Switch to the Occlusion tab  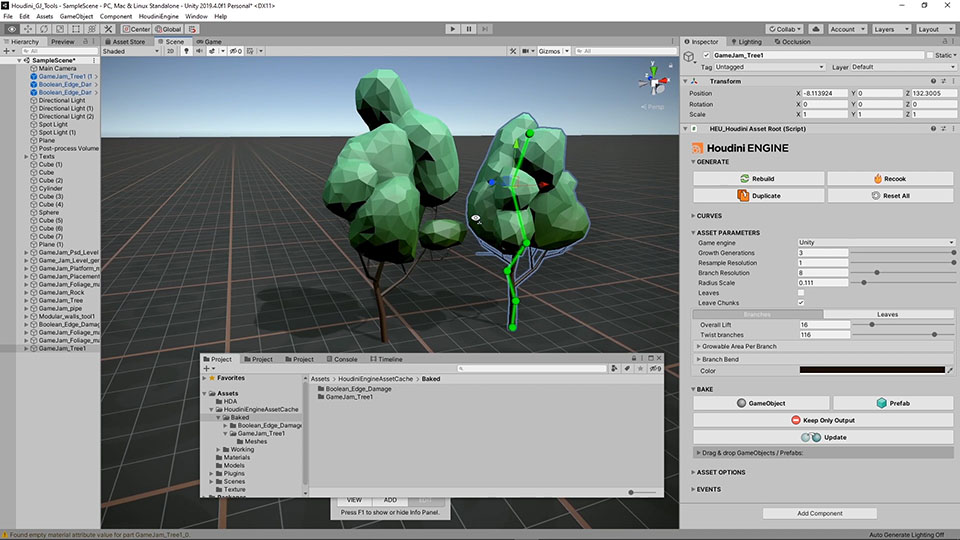point(792,42)
